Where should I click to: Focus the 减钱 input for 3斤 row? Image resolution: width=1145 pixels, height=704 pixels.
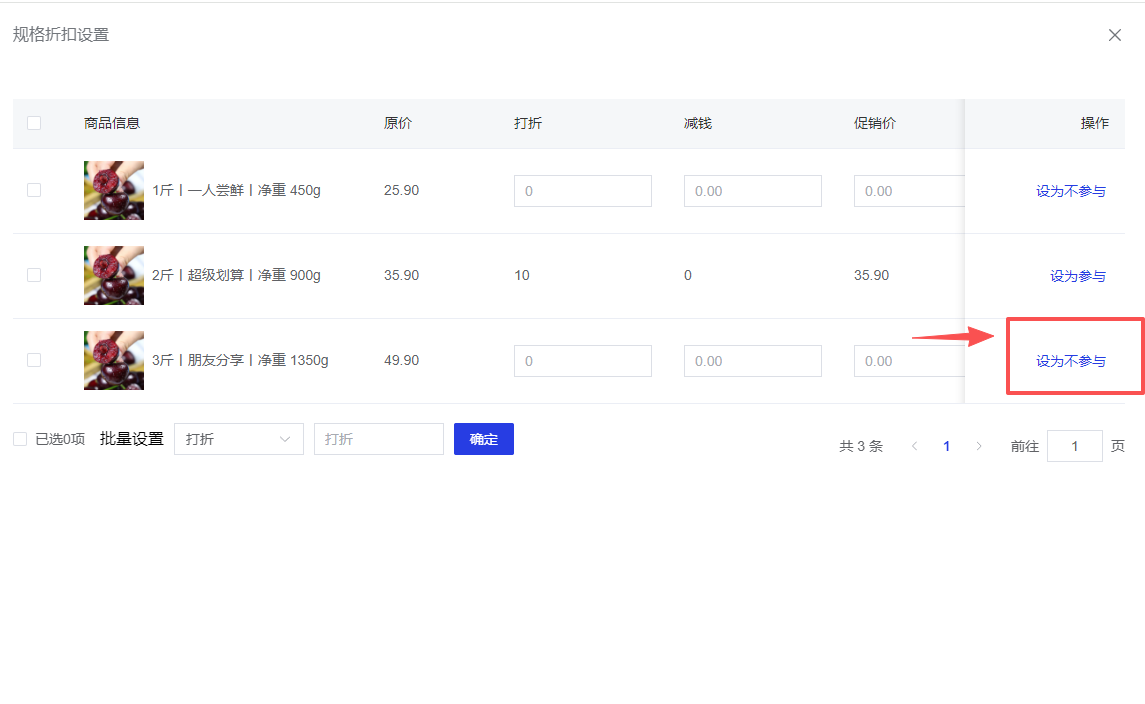click(752, 361)
